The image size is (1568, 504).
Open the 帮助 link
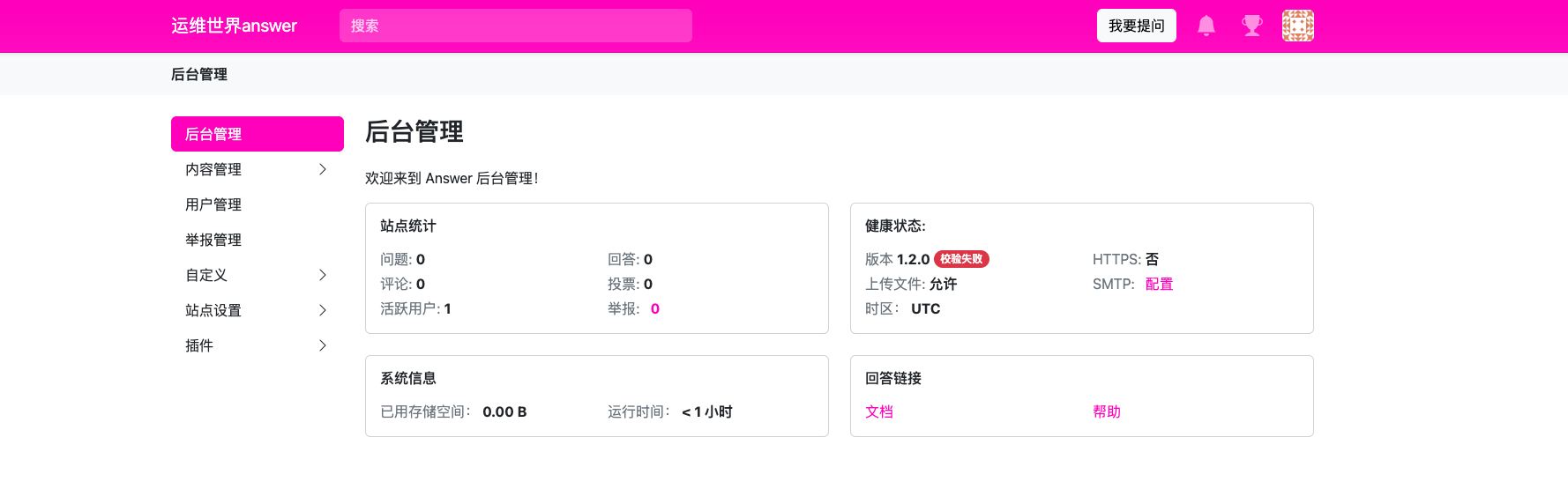tap(1107, 411)
